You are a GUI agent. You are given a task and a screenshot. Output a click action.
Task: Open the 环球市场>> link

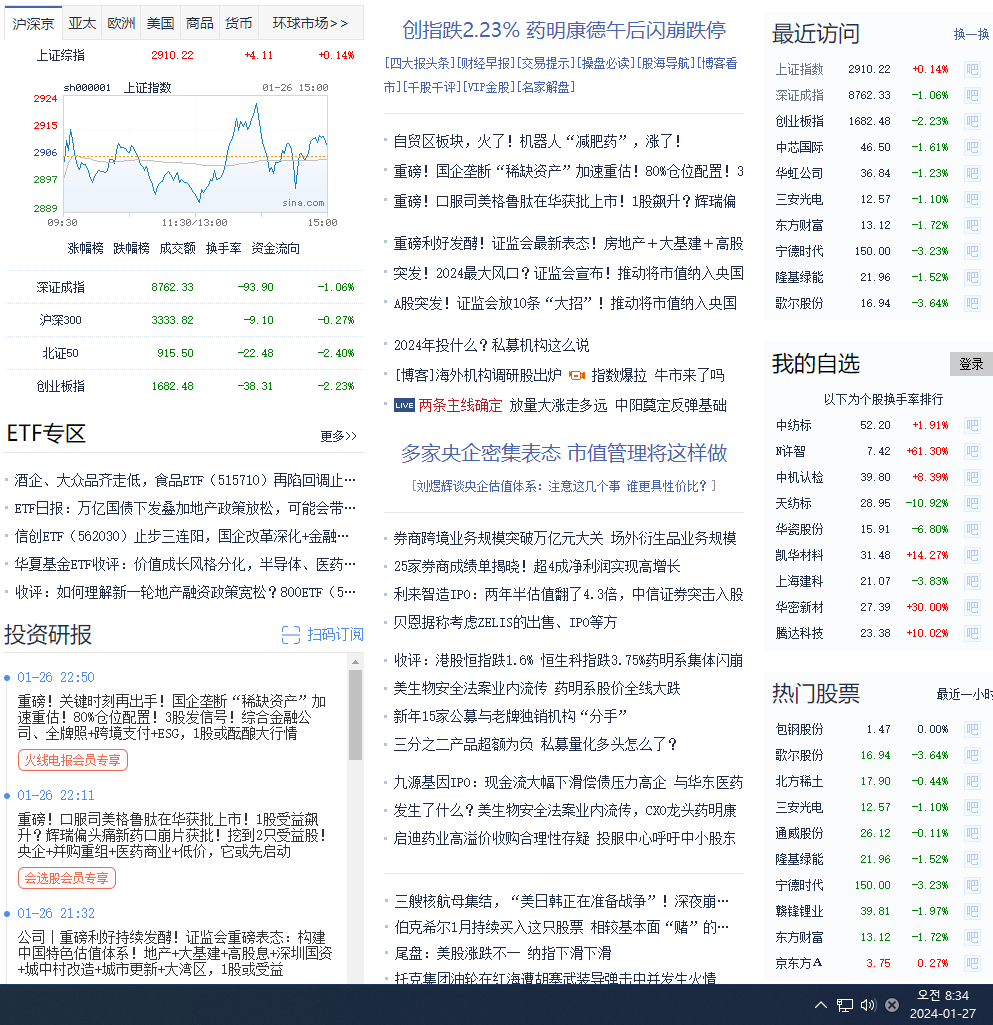[x=311, y=24]
